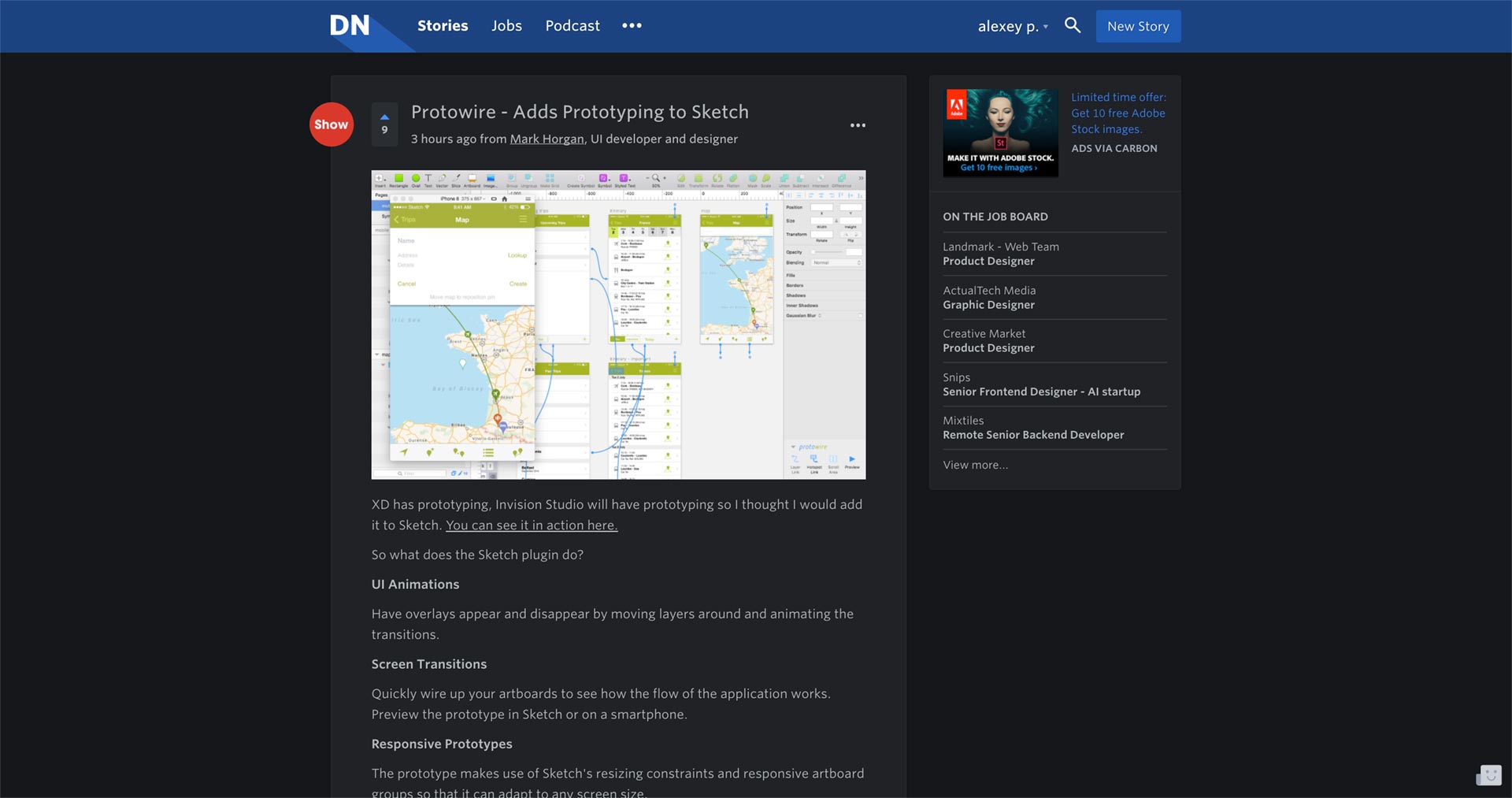Click the DN logo in header
Image resolution: width=1512 pixels, height=798 pixels.
point(350,25)
